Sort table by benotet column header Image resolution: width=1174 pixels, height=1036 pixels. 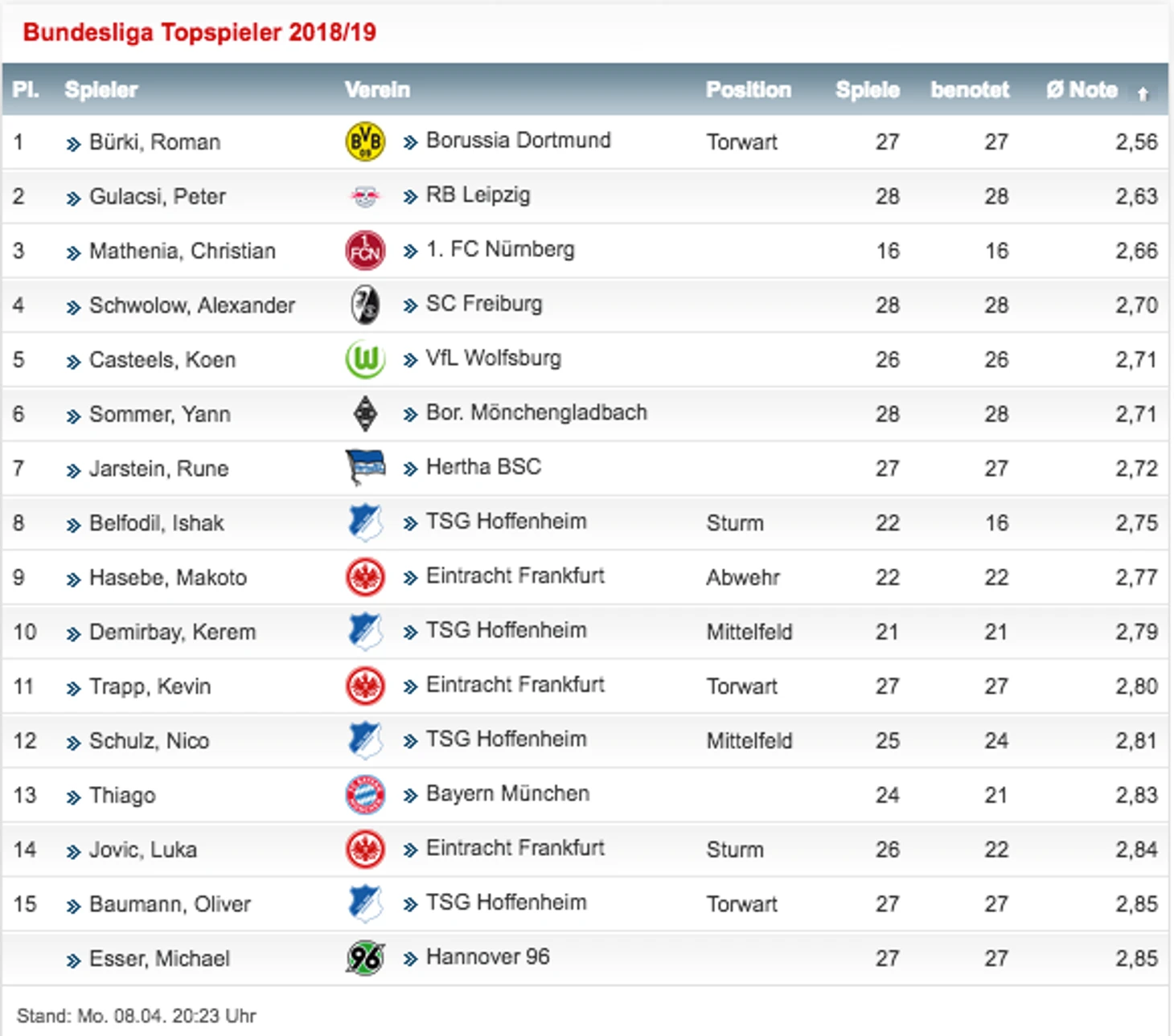tap(969, 90)
